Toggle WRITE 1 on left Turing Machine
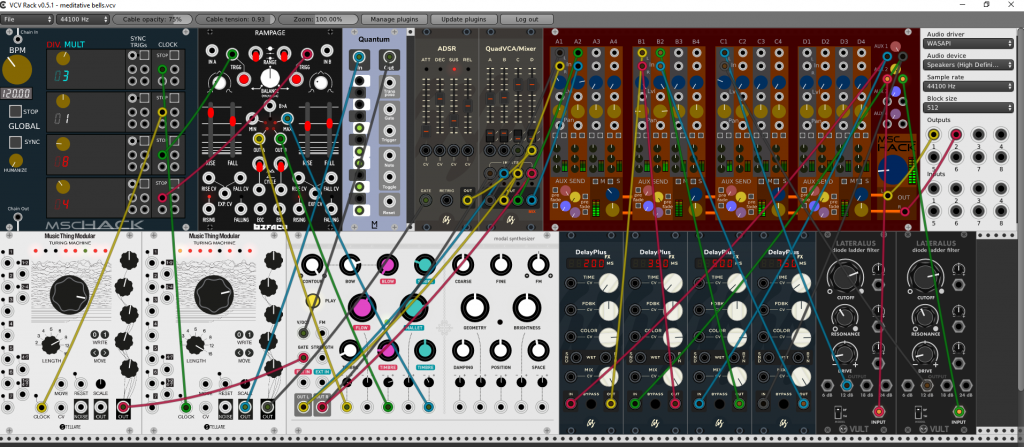 [104, 334]
